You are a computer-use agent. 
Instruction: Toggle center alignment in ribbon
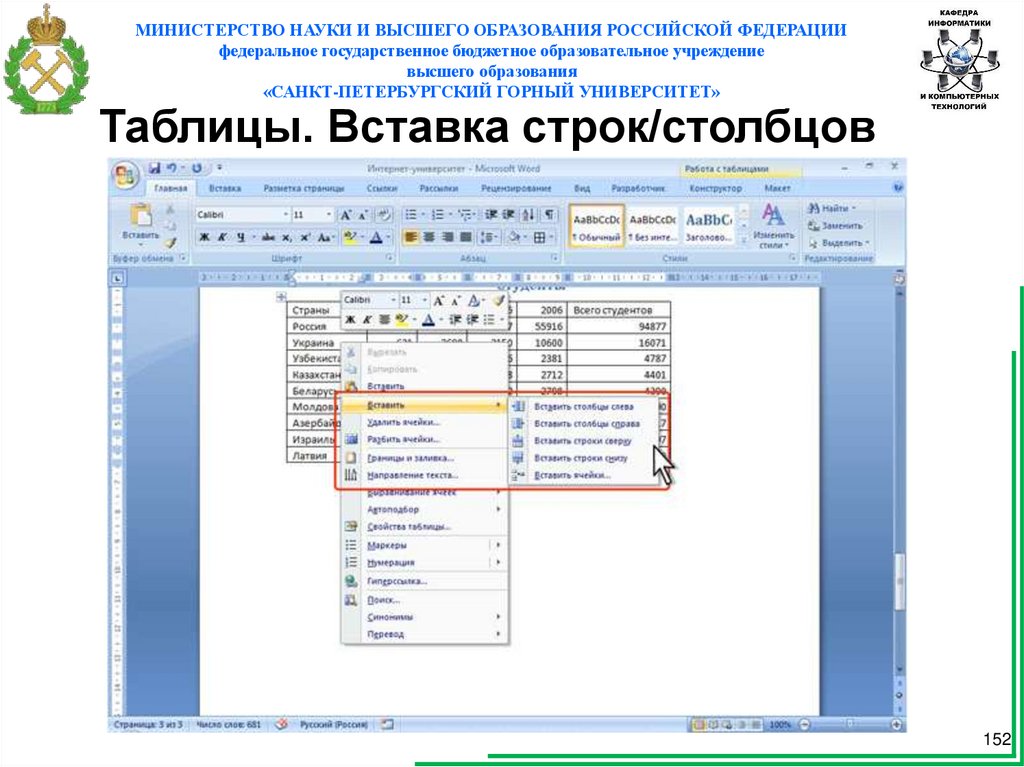click(429, 237)
